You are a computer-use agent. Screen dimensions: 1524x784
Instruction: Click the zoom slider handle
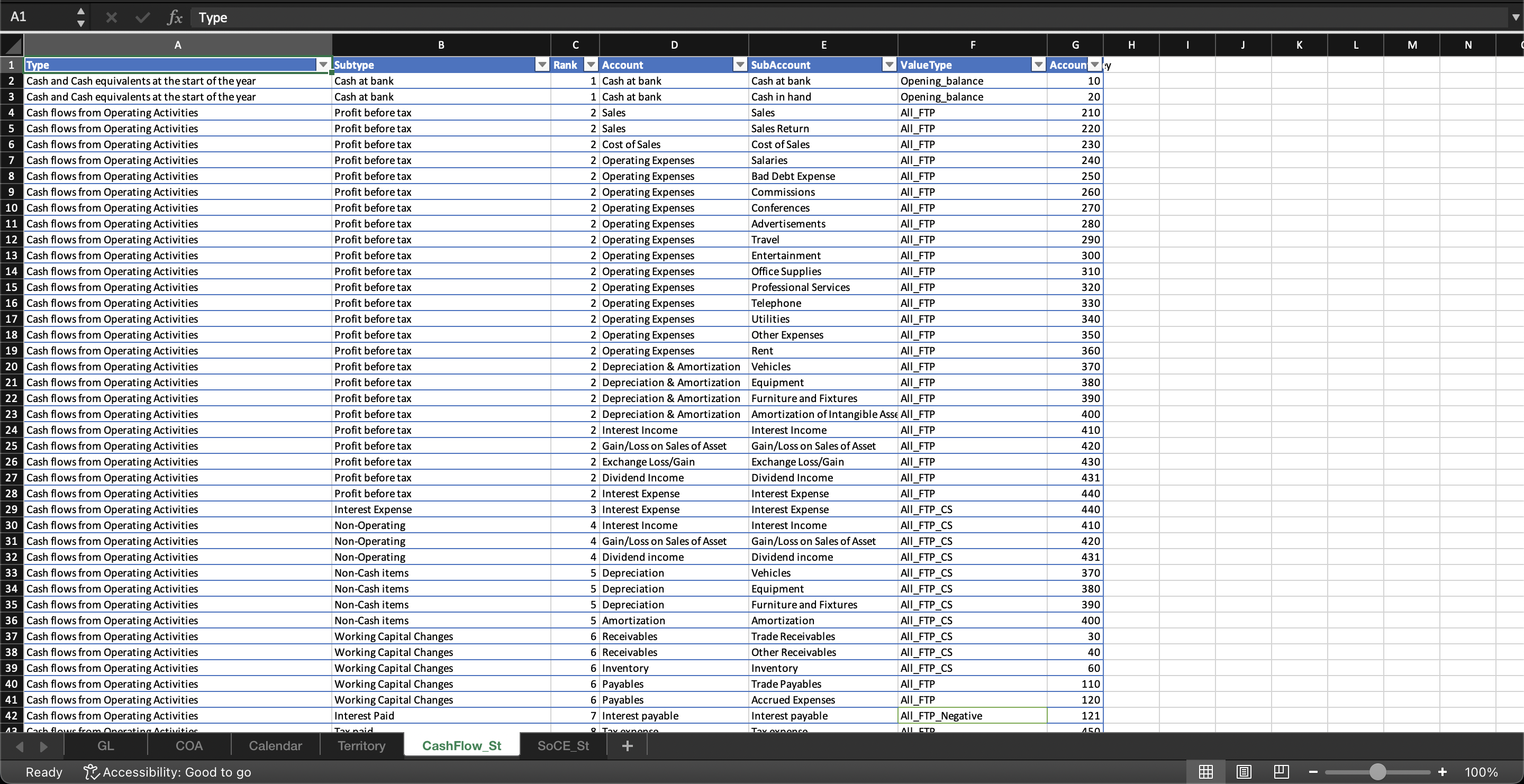point(1378,772)
